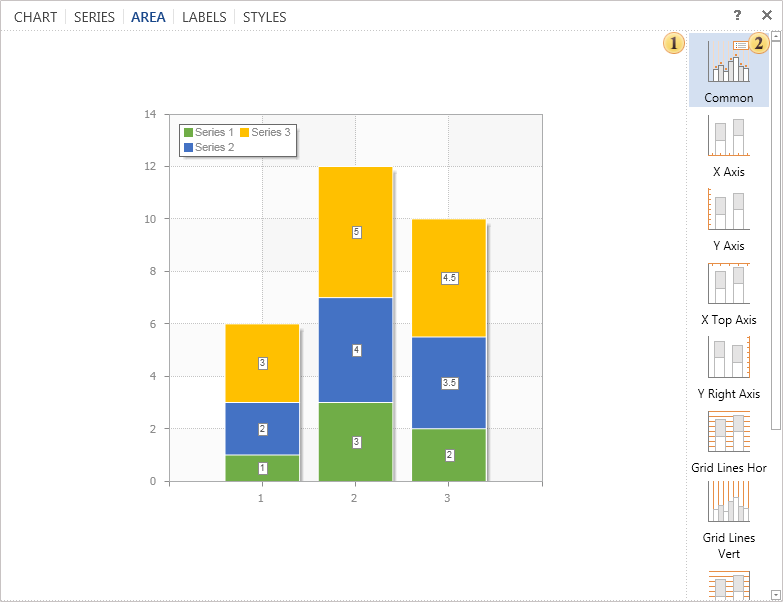This screenshot has height=602, width=783.
Task: Select the Y Right Axis icon
Action: 728,358
